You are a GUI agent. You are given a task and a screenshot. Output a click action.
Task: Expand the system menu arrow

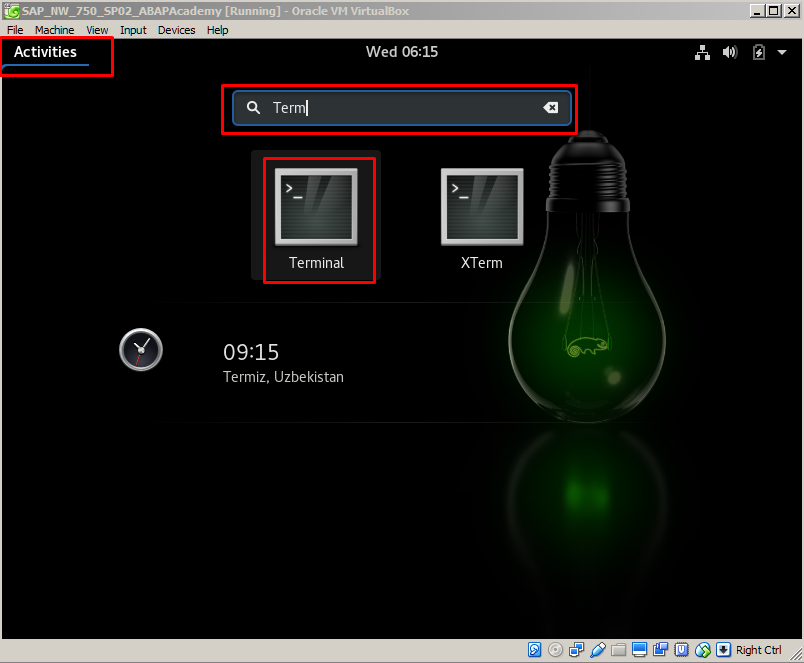point(782,52)
